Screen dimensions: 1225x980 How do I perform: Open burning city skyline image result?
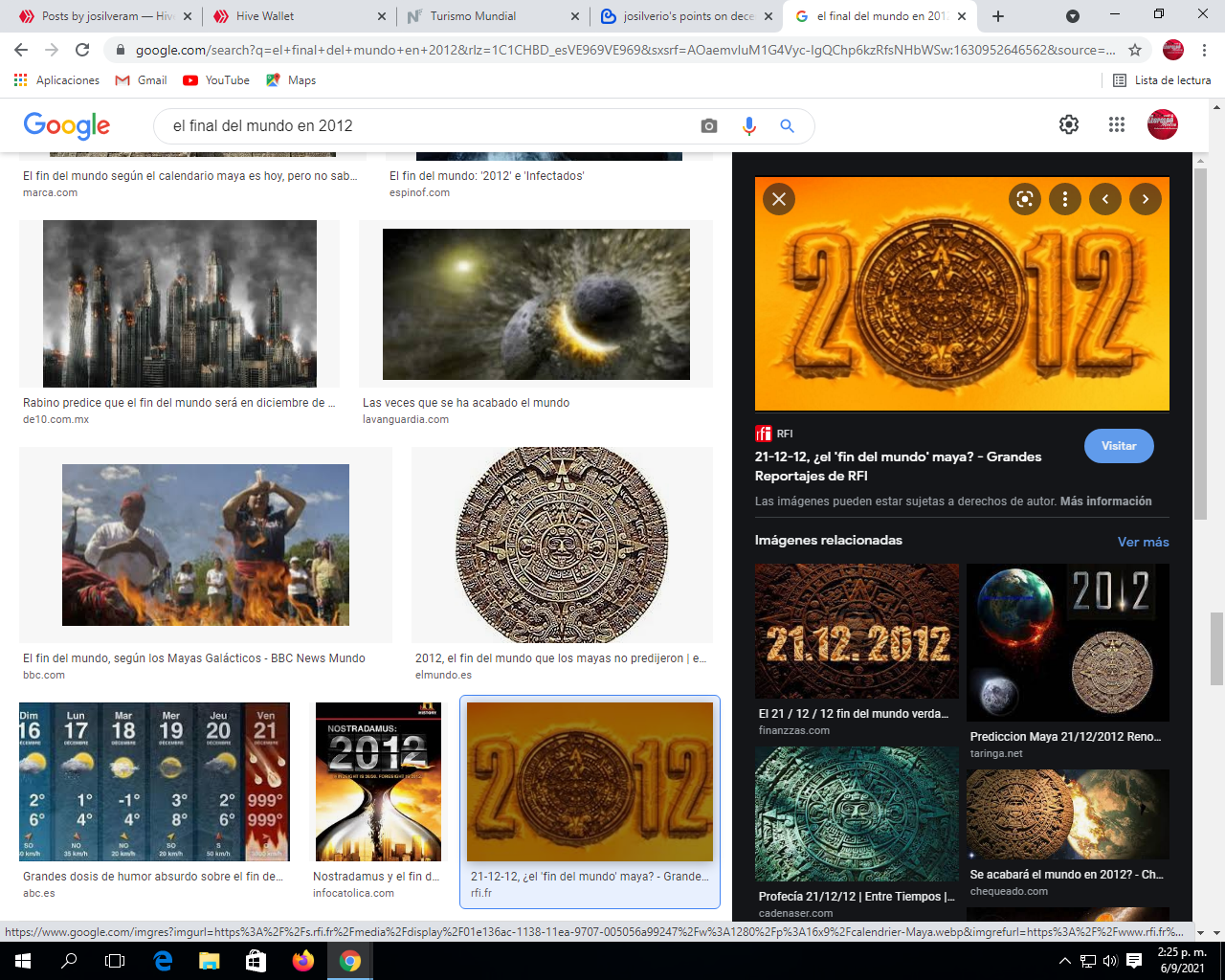pyautogui.click(x=180, y=303)
